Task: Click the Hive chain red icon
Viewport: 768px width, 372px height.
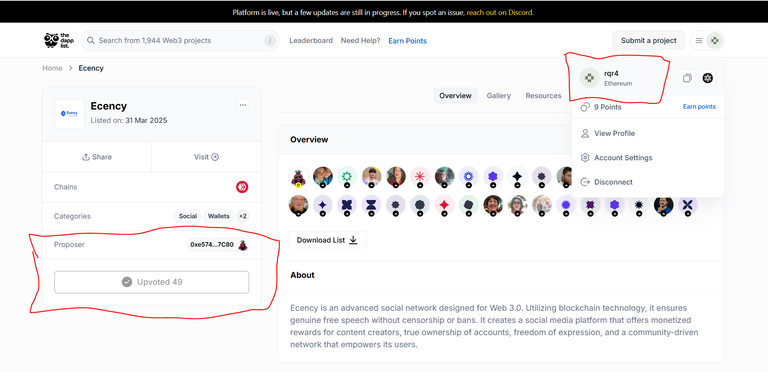Action: (x=242, y=187)
